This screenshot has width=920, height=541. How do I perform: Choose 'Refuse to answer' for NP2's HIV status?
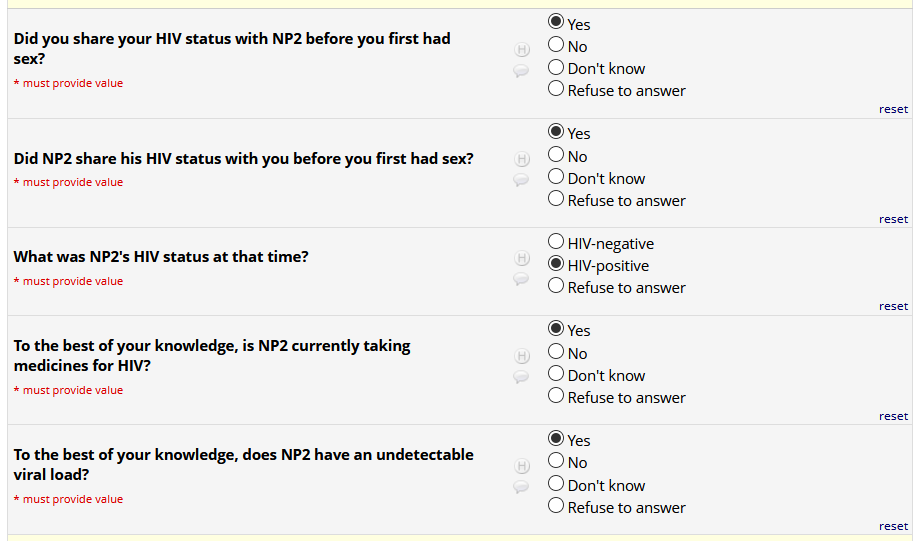557,287
